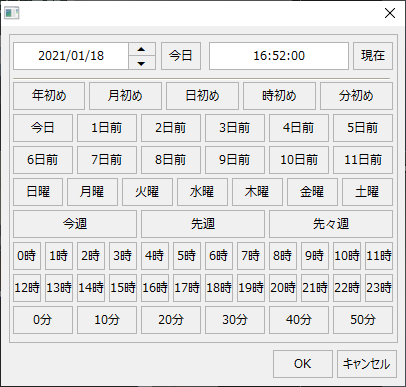The height and width of the screenshot is (387, 406).
Task: Pick the 16時 hour button
Action: (155, 288)
